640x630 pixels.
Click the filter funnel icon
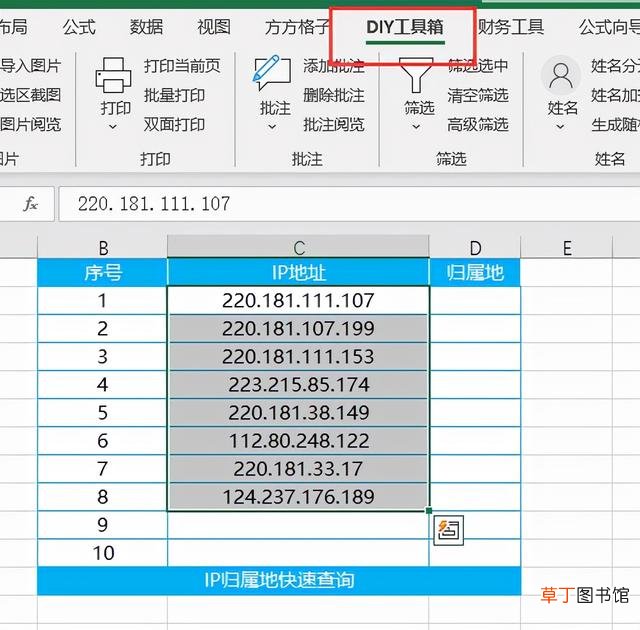coord(416,75)
